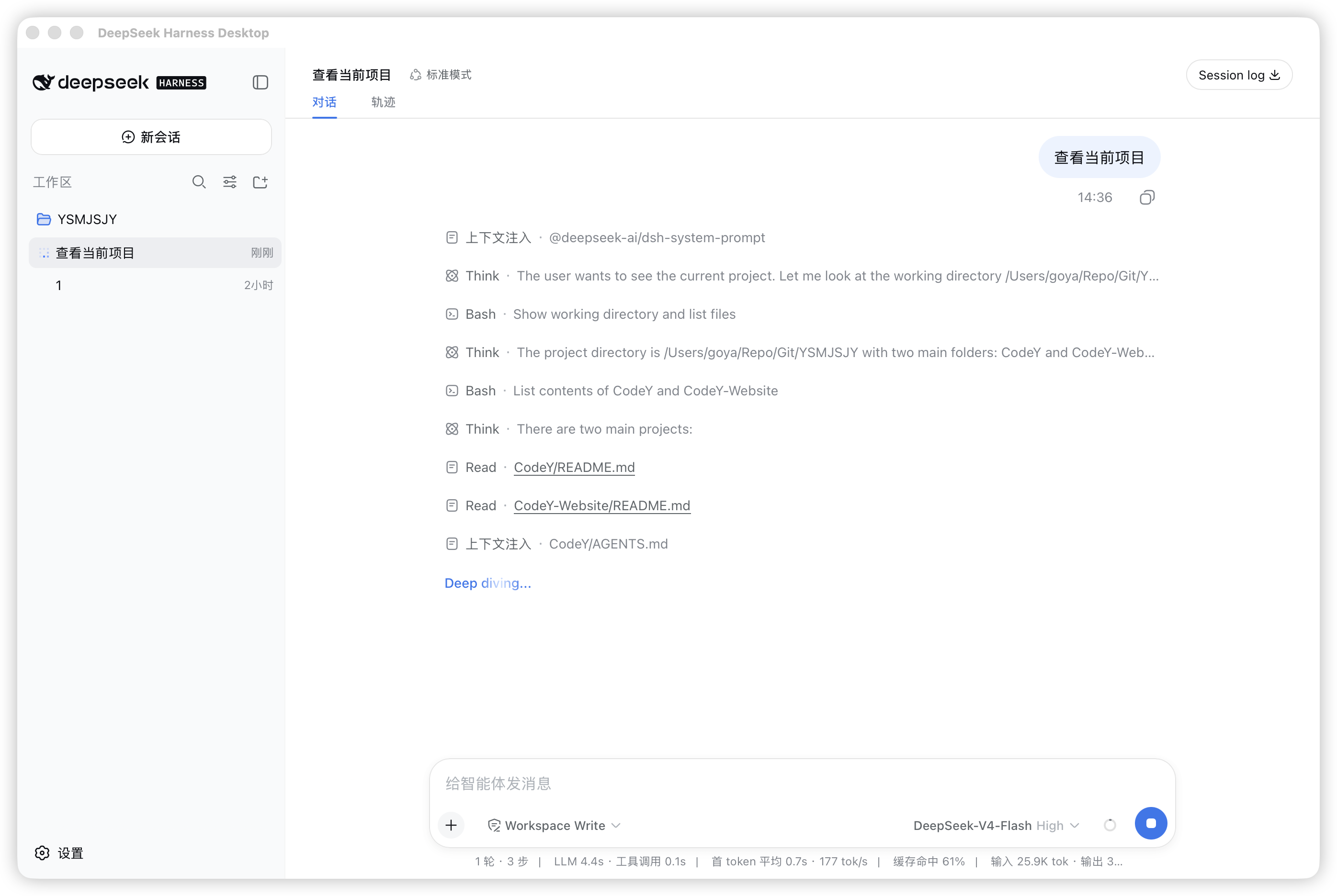
Task: Click the 首 token 平均 0.7s status entry
Action: click(x=759, y=861)
